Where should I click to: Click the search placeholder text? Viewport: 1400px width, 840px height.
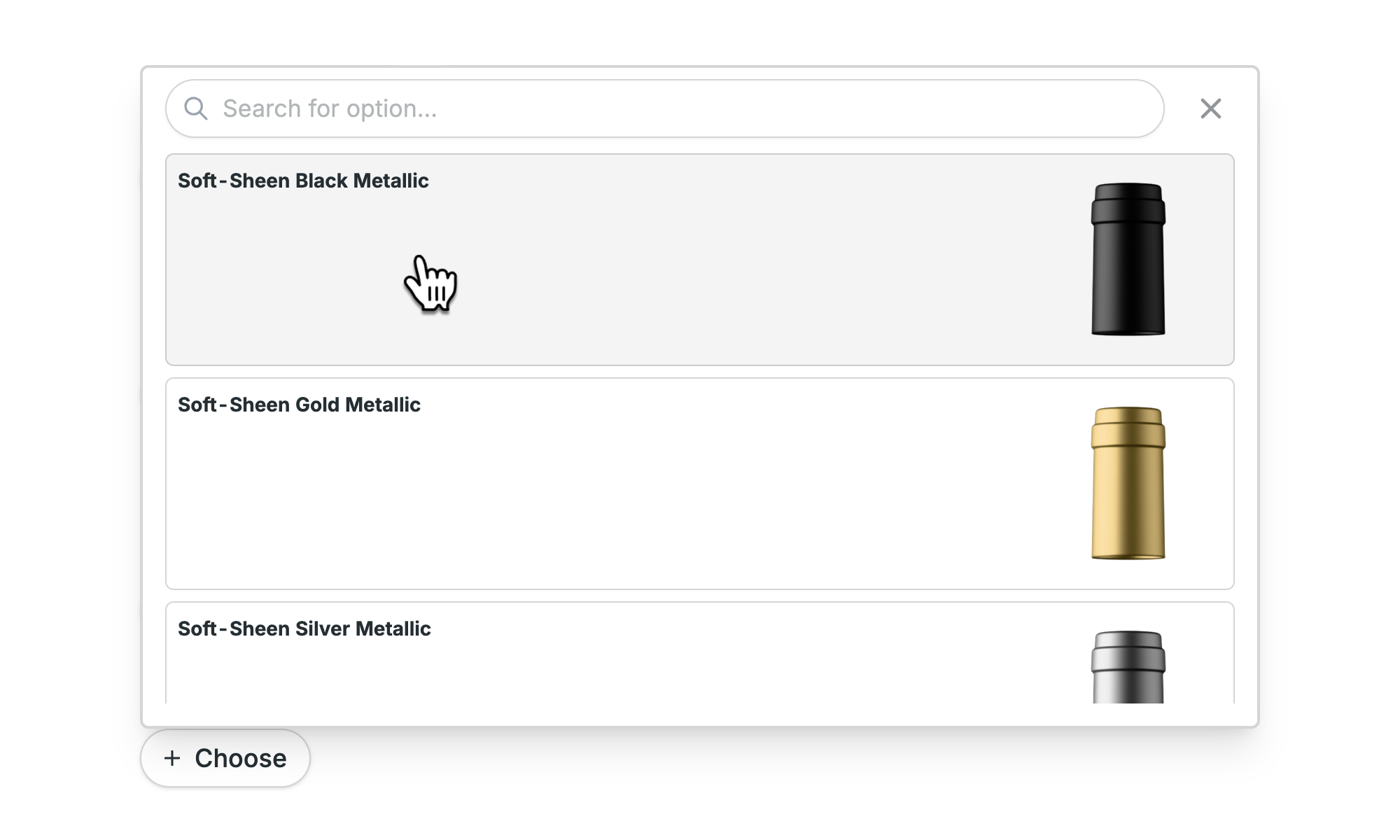[330, 109]
